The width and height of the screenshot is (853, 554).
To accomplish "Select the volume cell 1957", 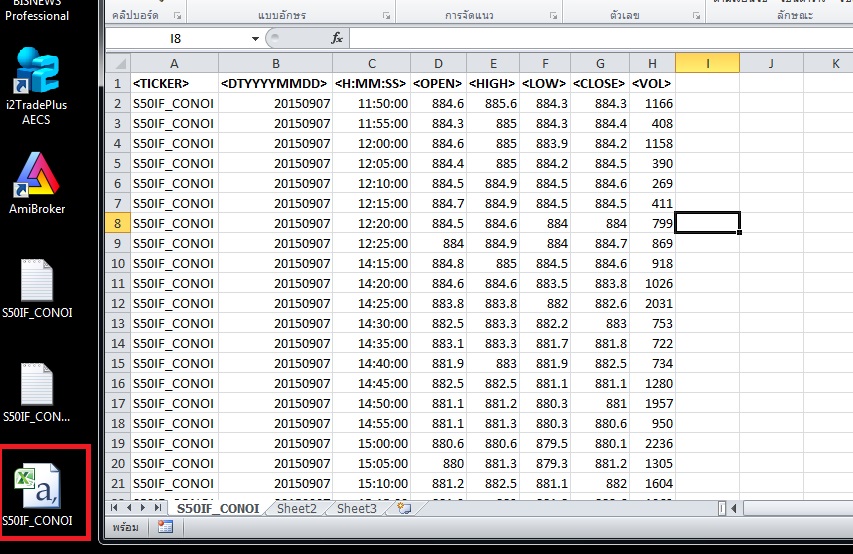I will (x=652, y=403).
